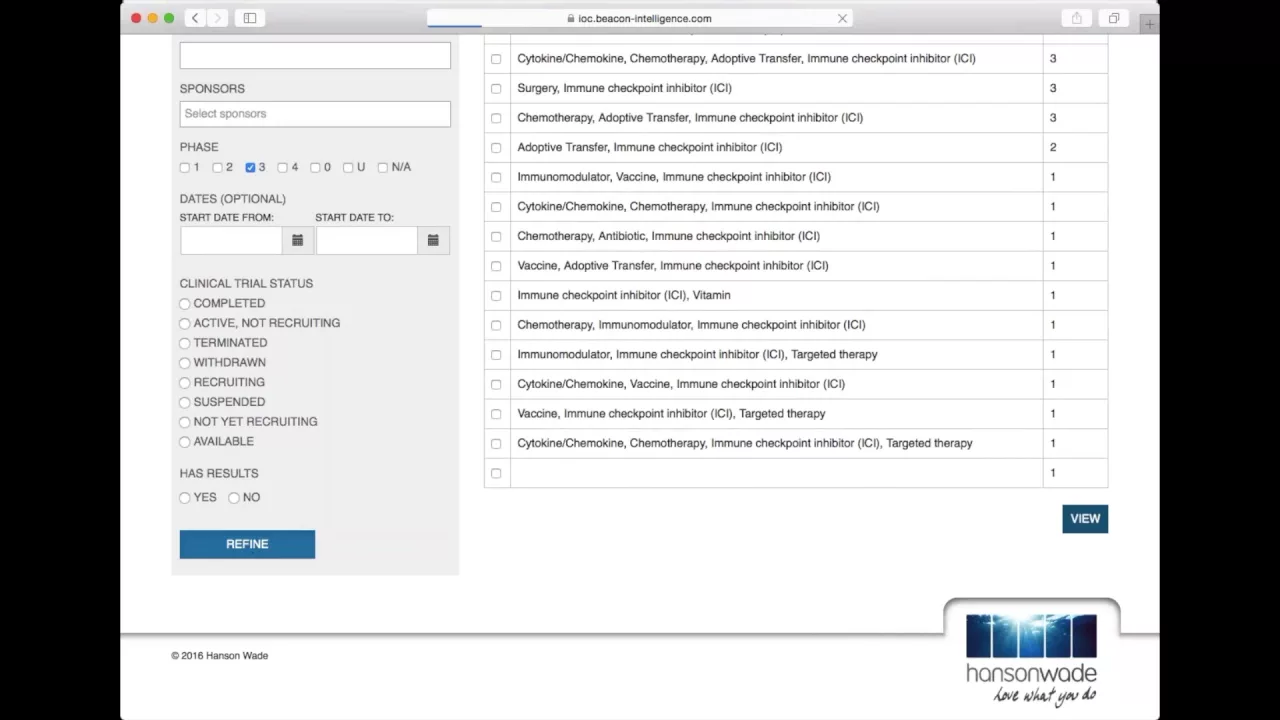Check the Phase N/A checkbox
The width and height of the screenshot is (1280, 720).
pyautogui.click(x=383, y=168)
